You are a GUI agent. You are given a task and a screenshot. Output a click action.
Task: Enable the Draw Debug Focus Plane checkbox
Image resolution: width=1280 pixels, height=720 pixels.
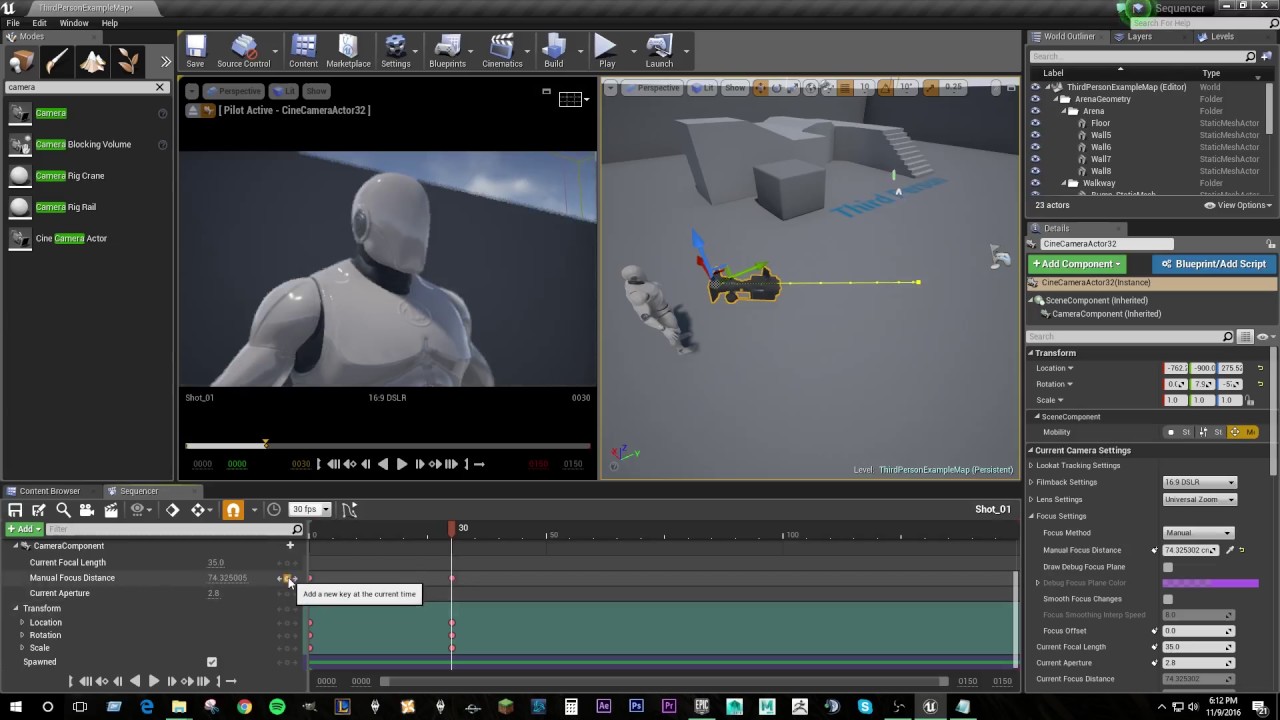[x=1168, y=567]
